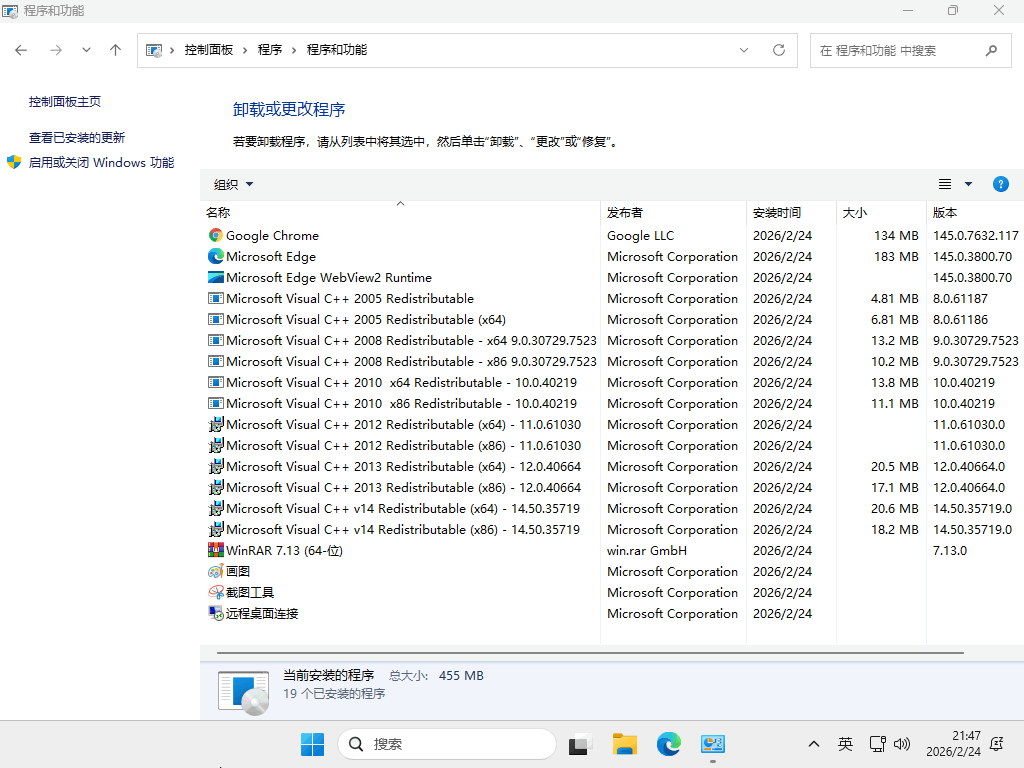Click the blue help question mark icon
This screenshot has height=768, width=1024.
[1000, 184]
